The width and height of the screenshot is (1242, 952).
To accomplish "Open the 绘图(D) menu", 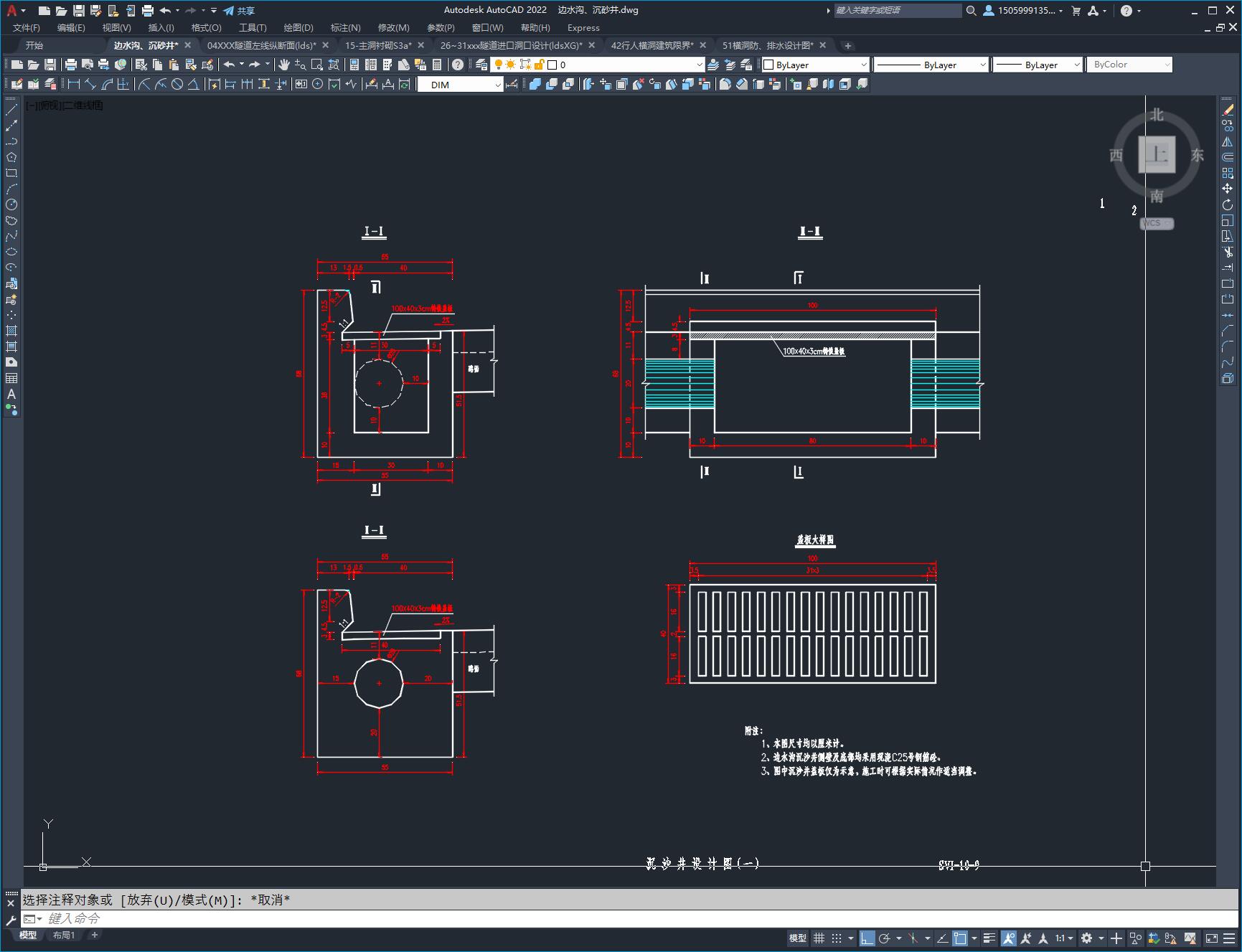I will 298,27.
